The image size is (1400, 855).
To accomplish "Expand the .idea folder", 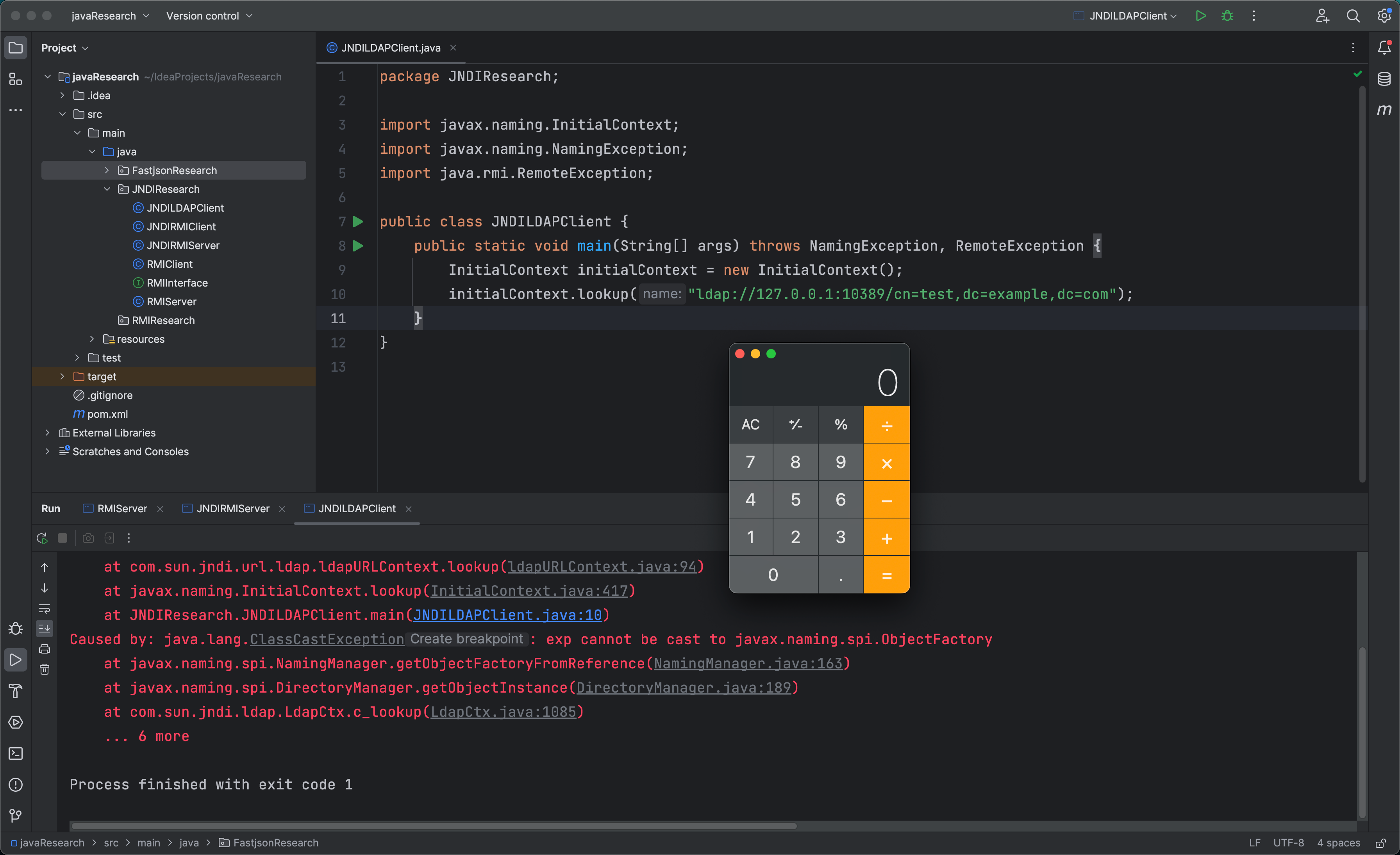I will [62, 95].
